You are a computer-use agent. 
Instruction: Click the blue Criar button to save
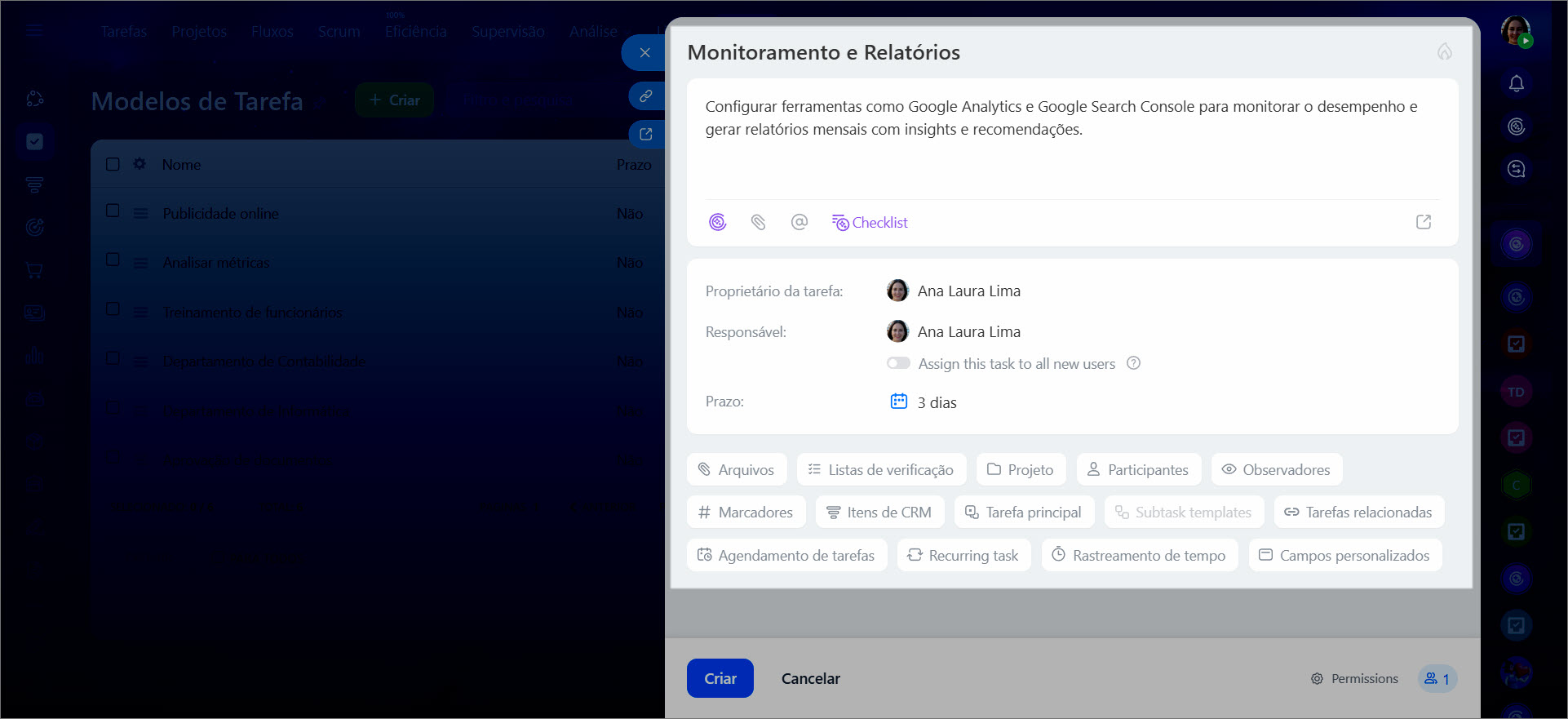click(720, 678)
